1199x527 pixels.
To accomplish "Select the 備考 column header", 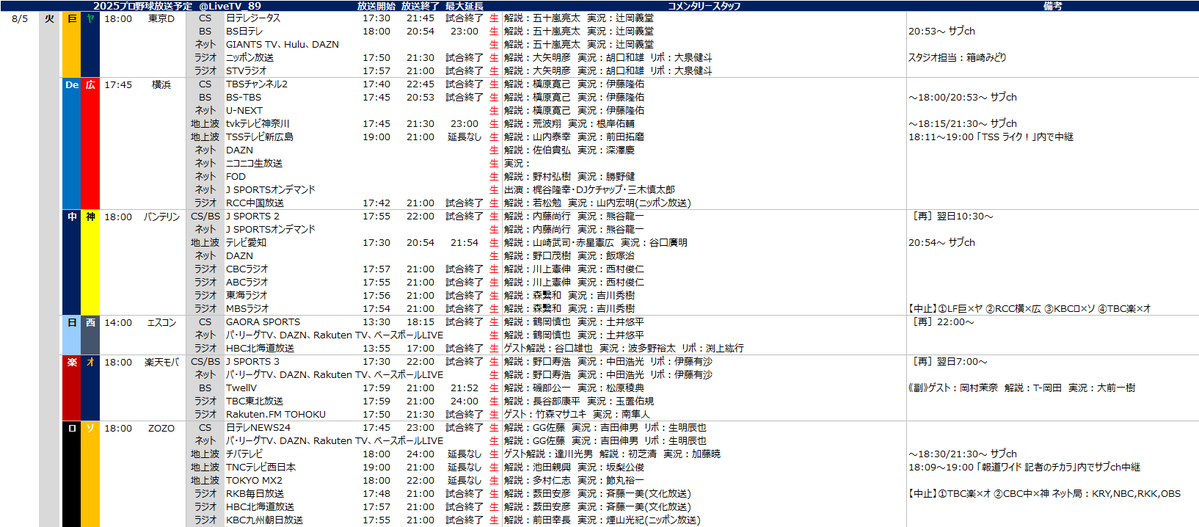I will click(x=1051, y=5).
